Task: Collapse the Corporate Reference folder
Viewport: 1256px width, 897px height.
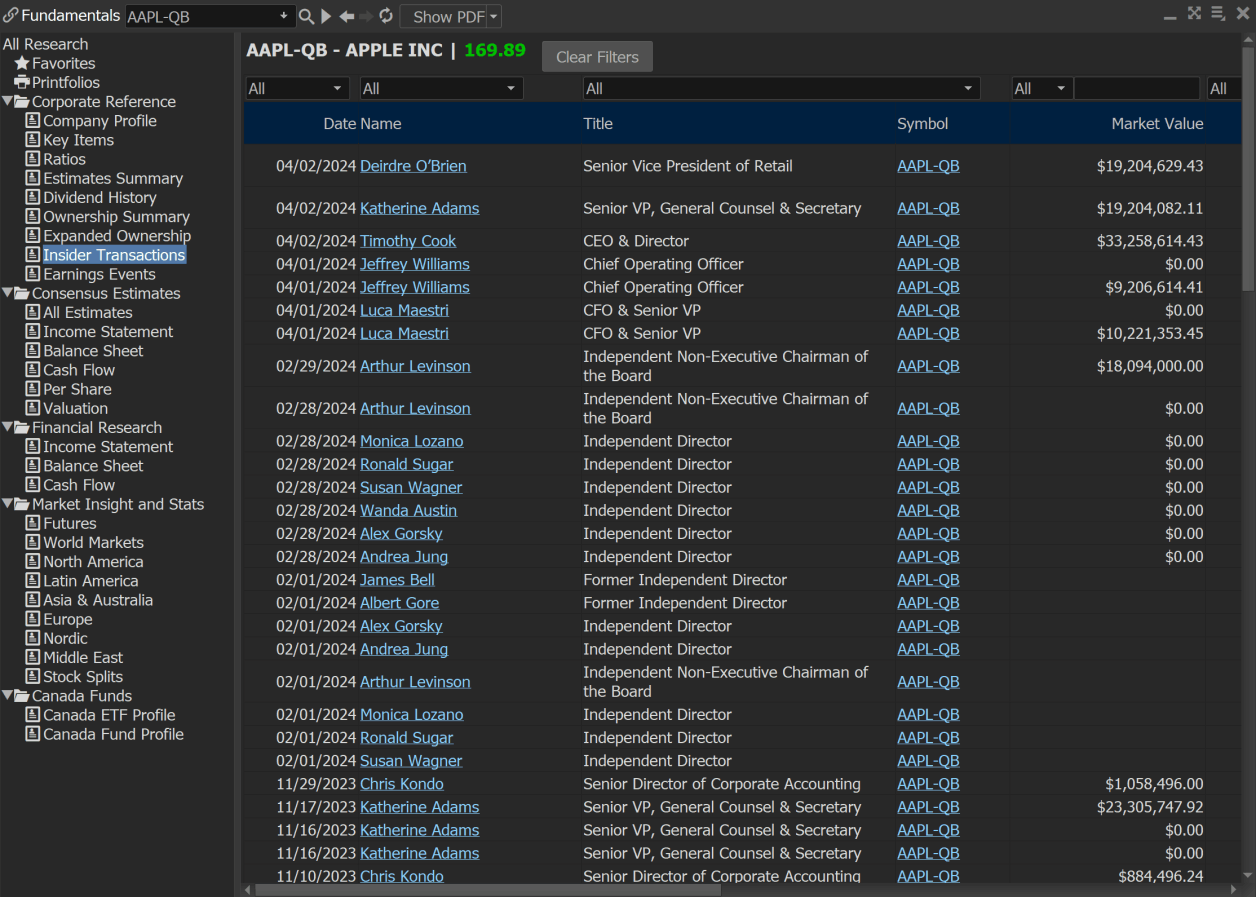Action: (7, 102)
